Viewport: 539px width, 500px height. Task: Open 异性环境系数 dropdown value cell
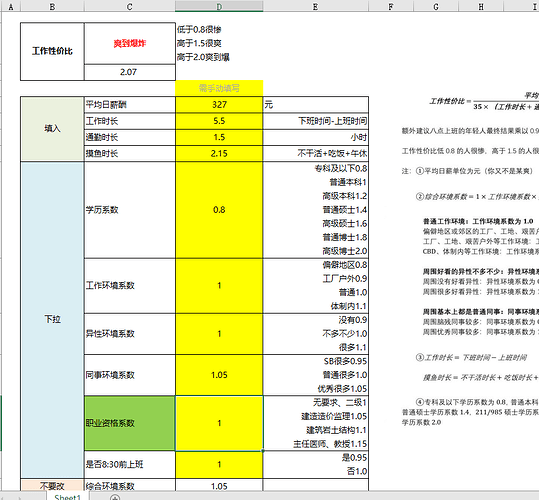pos(219,334)
